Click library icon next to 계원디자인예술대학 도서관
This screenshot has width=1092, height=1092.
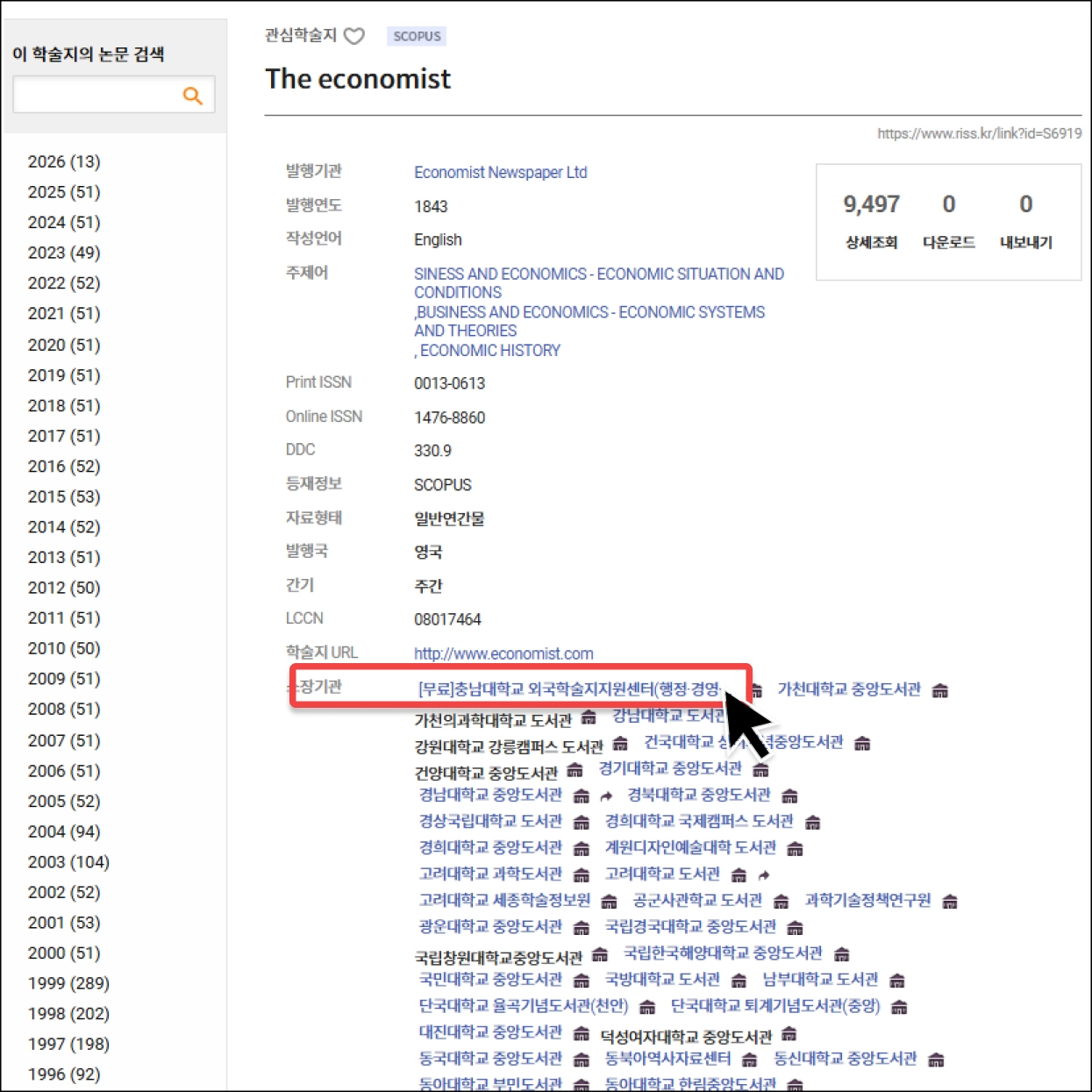(x=795, y=848)
